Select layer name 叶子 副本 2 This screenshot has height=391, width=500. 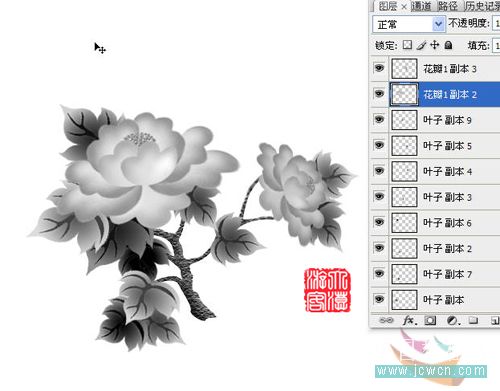tap(447, 249)
